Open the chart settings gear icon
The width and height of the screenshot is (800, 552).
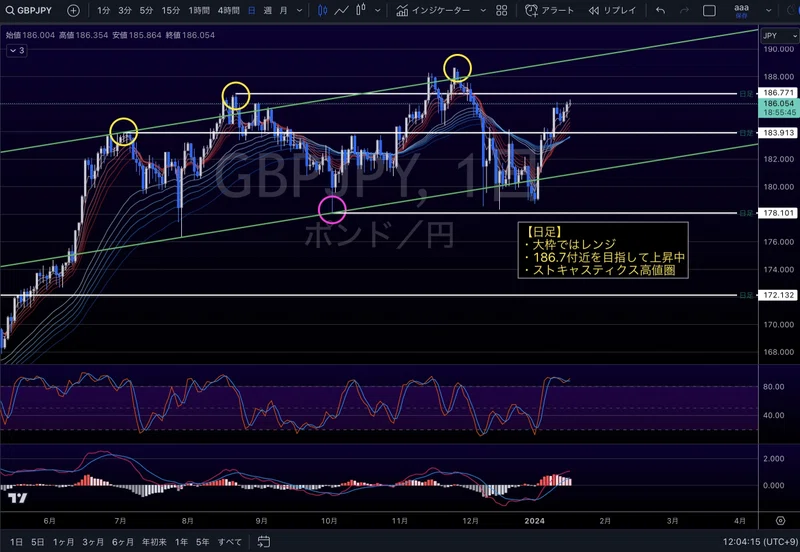tap(780, 521)
